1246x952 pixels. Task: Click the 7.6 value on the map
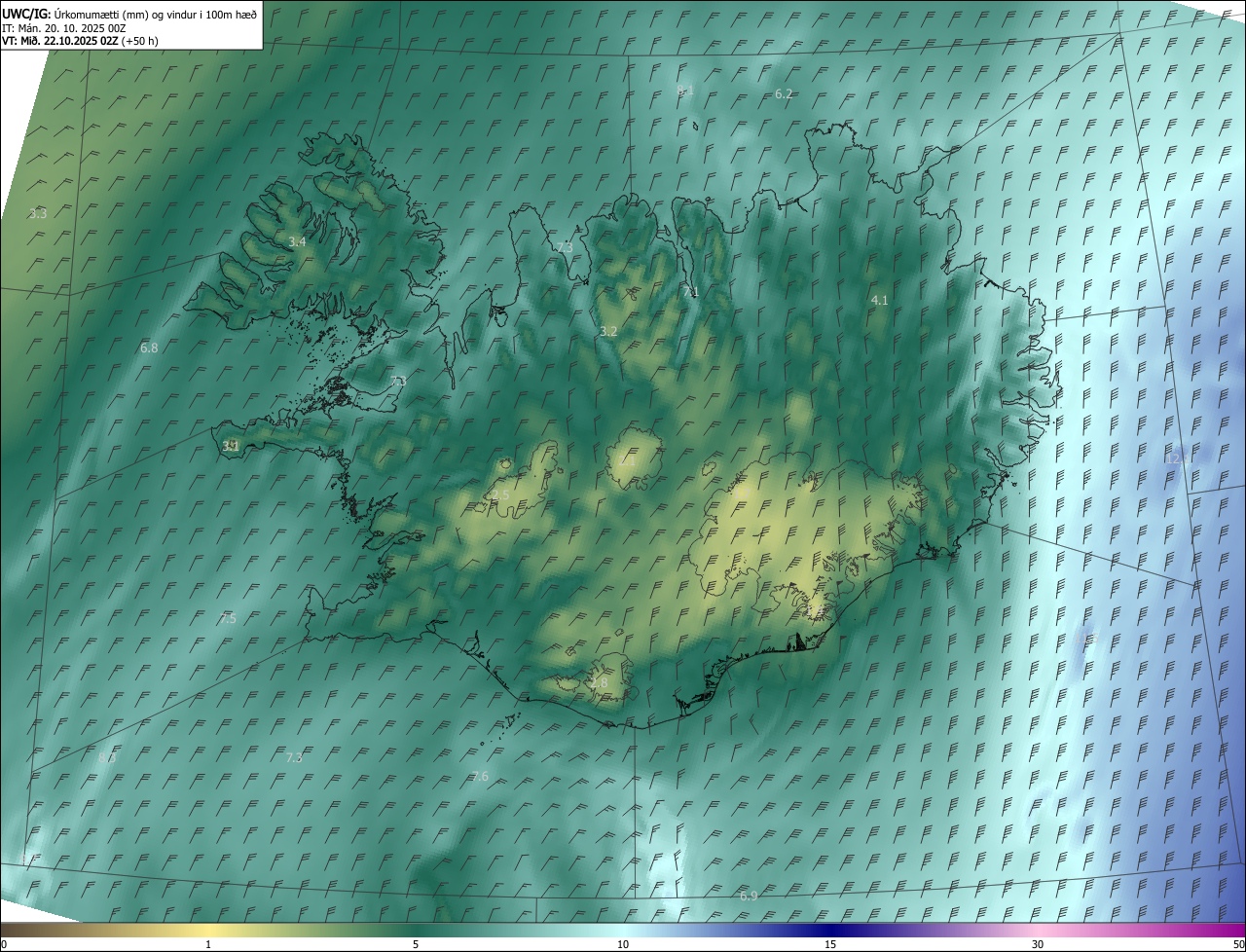(480, 776)
